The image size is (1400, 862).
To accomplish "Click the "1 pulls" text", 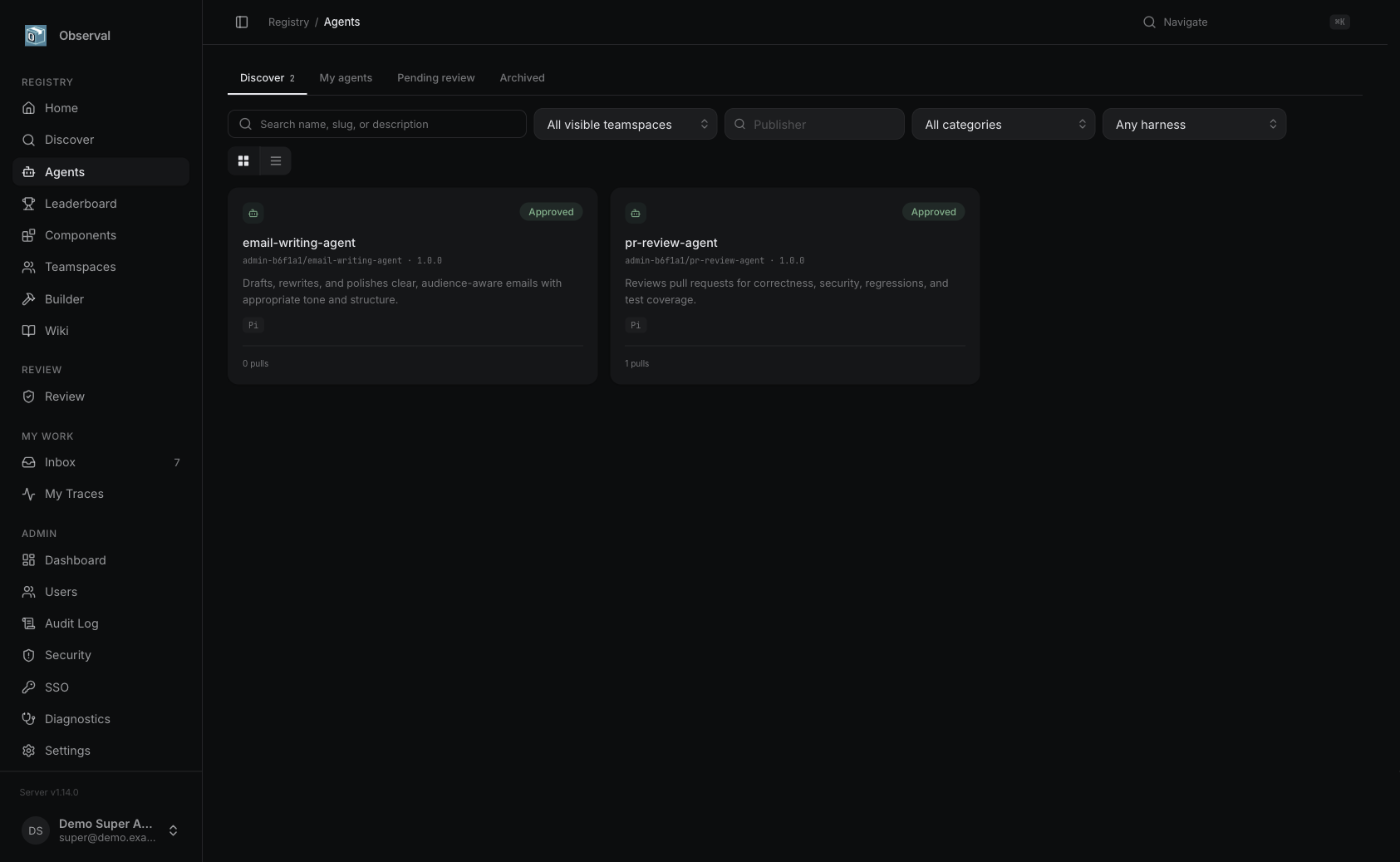I will click(637, 363).
